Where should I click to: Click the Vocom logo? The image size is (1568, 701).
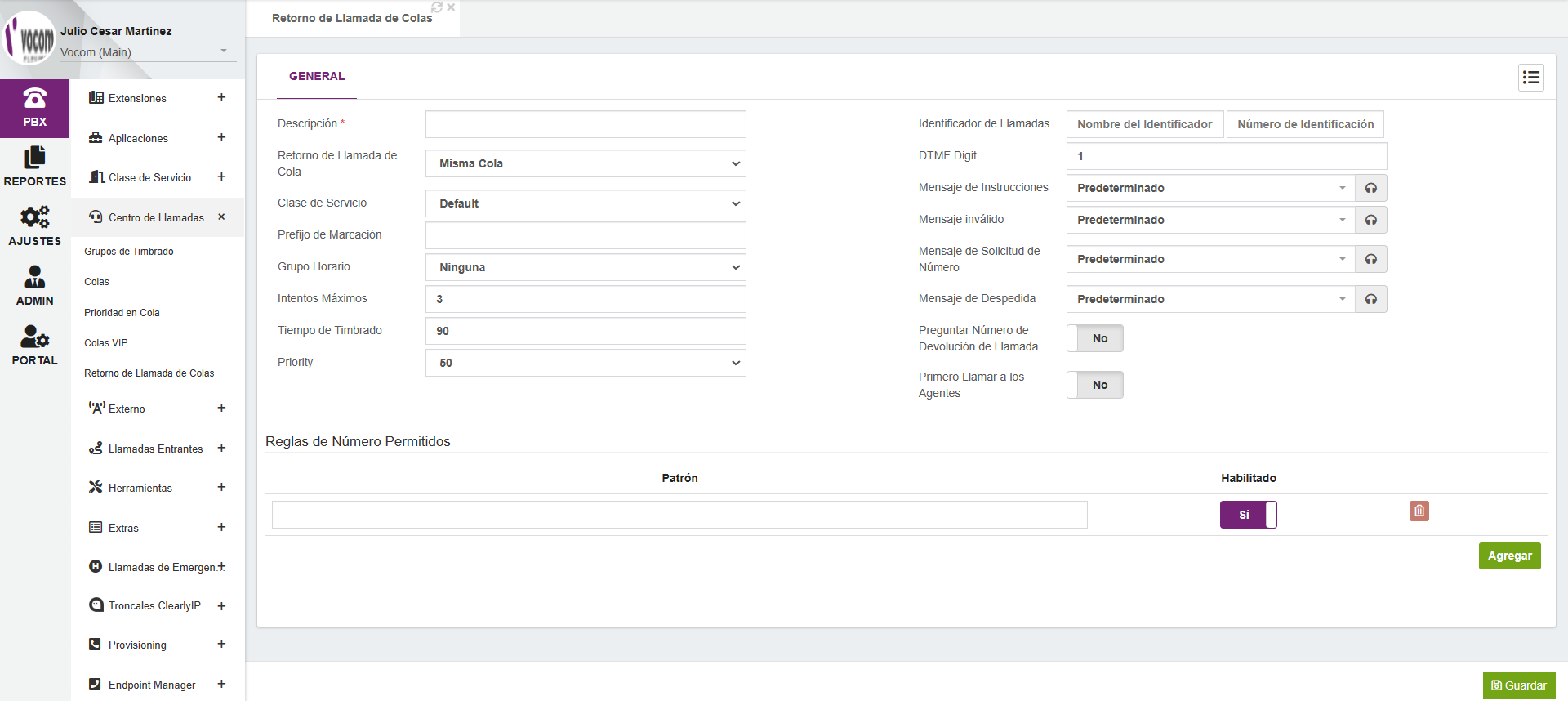pyautogui.click(x=29, y=38)
